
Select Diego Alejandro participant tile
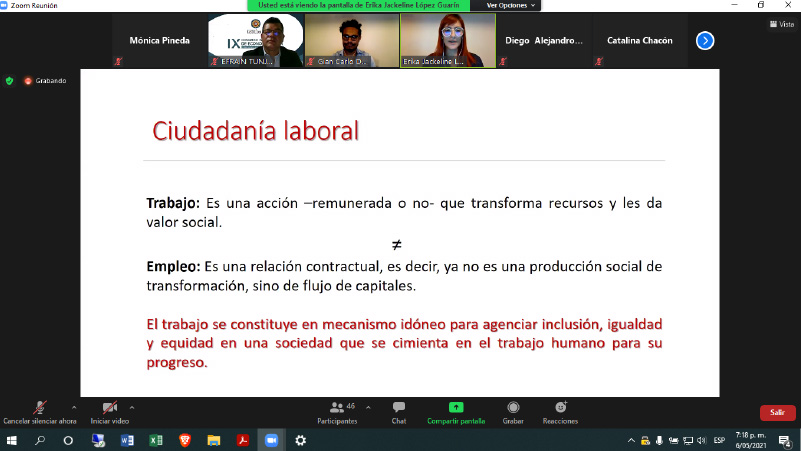coord(544,40)
